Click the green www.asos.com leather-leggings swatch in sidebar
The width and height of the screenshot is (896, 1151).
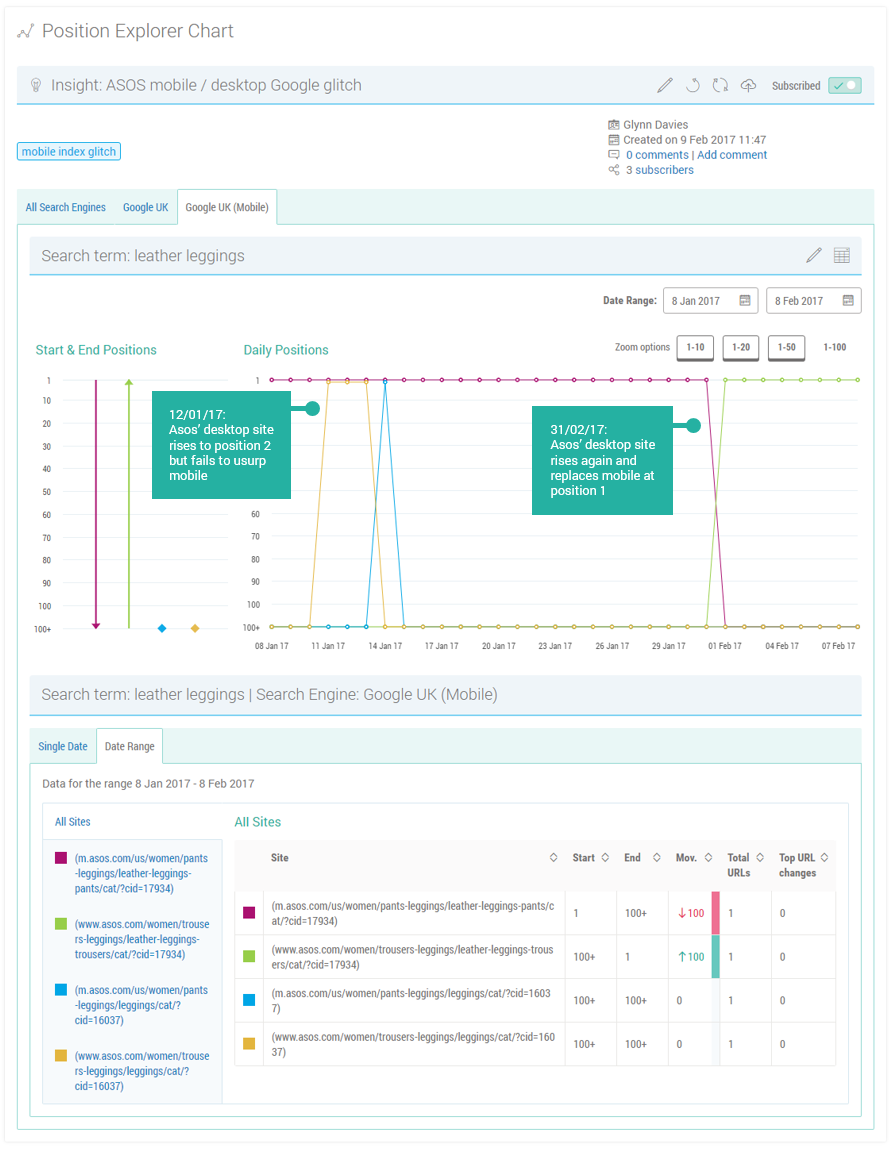pyautogui.click(x=61, y=925)
